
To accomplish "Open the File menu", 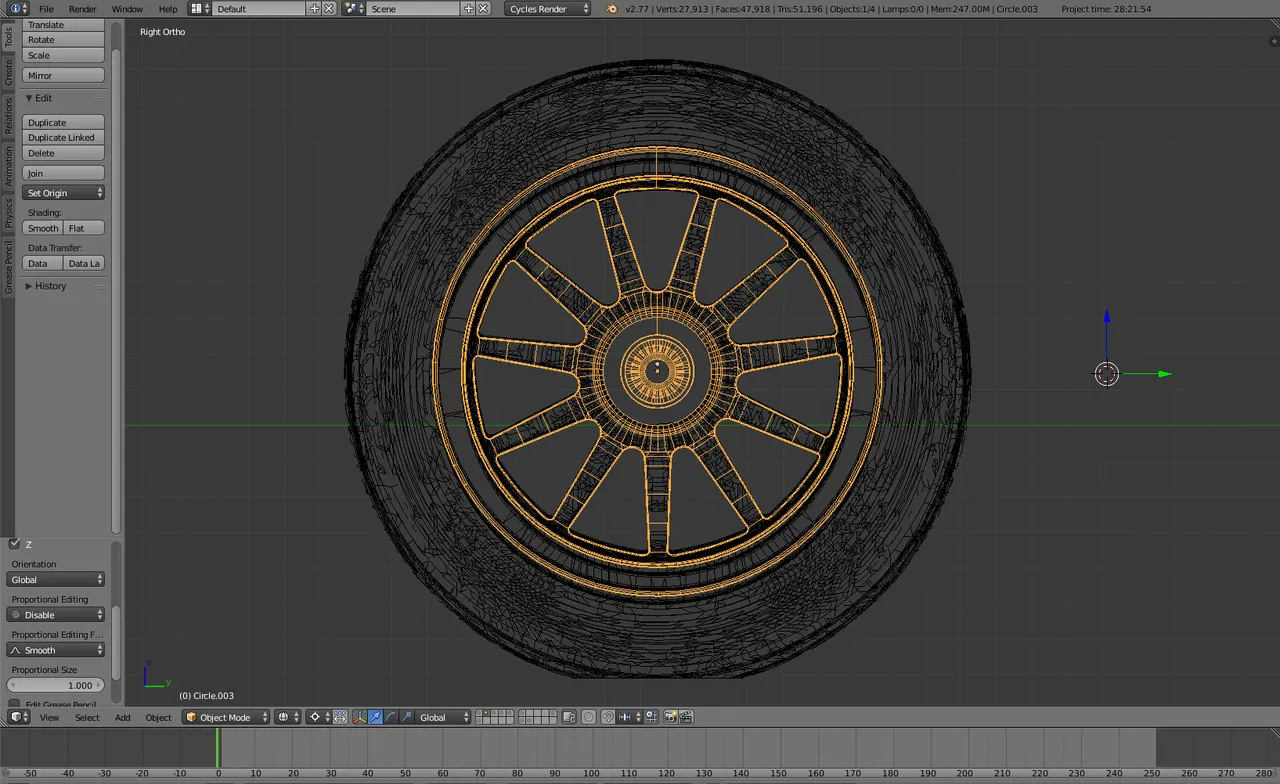I will coord(46,8).
